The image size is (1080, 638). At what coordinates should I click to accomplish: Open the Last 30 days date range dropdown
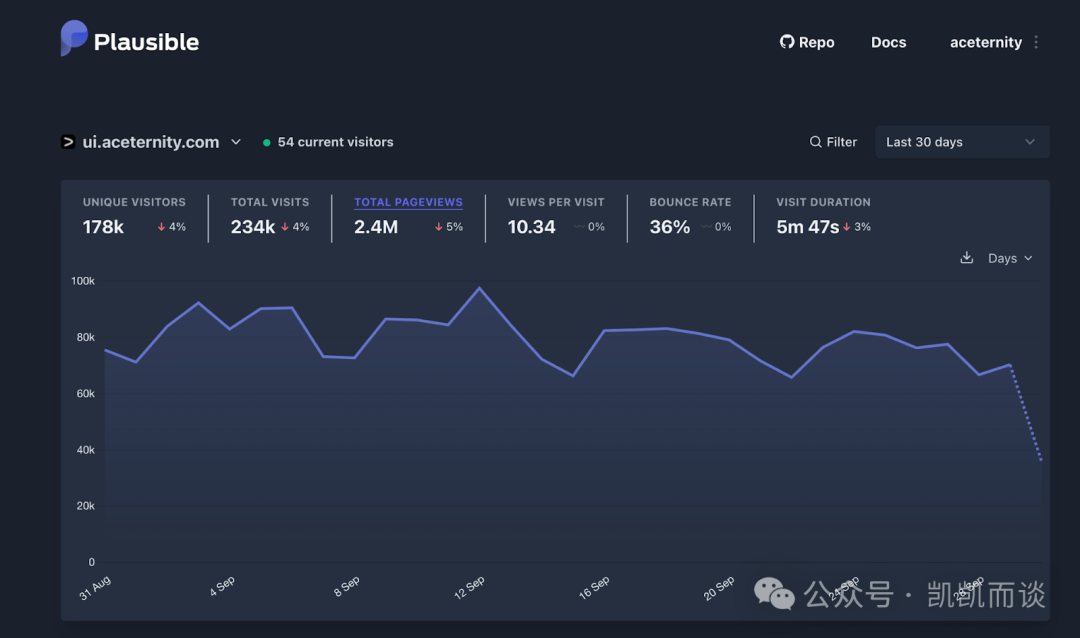click(962, 142)
